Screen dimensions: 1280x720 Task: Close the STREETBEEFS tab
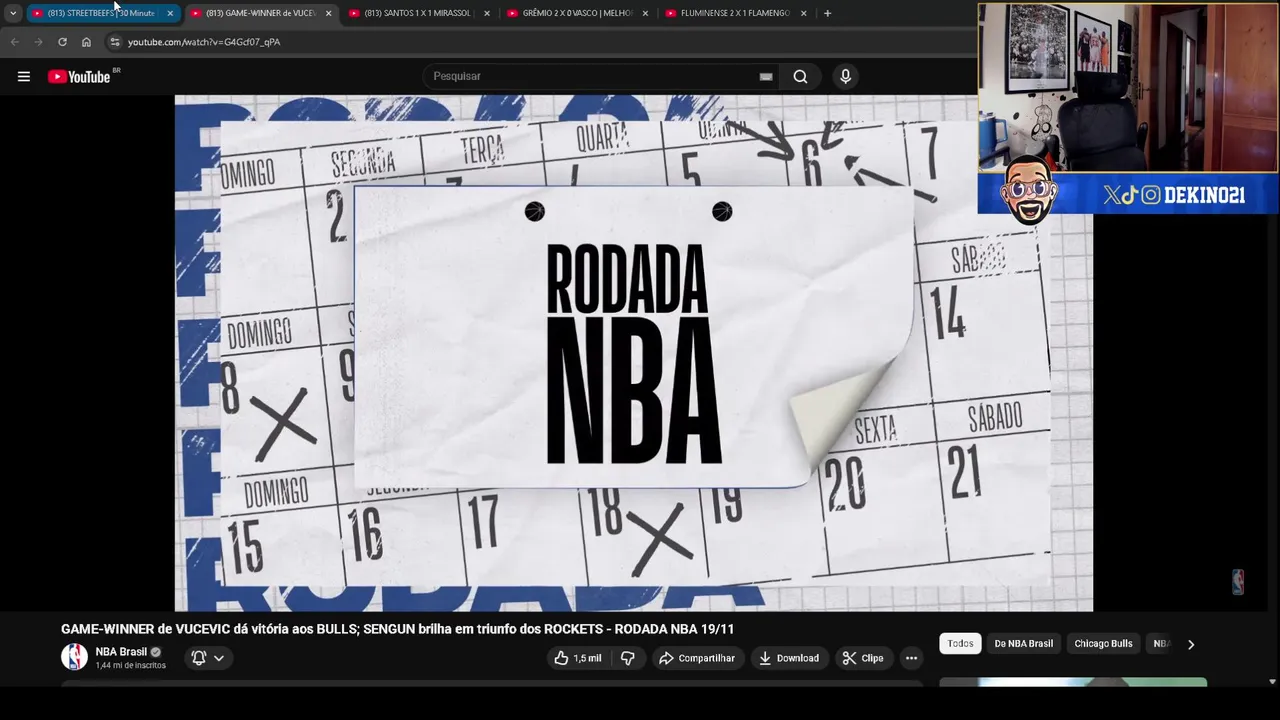[170, 13]
